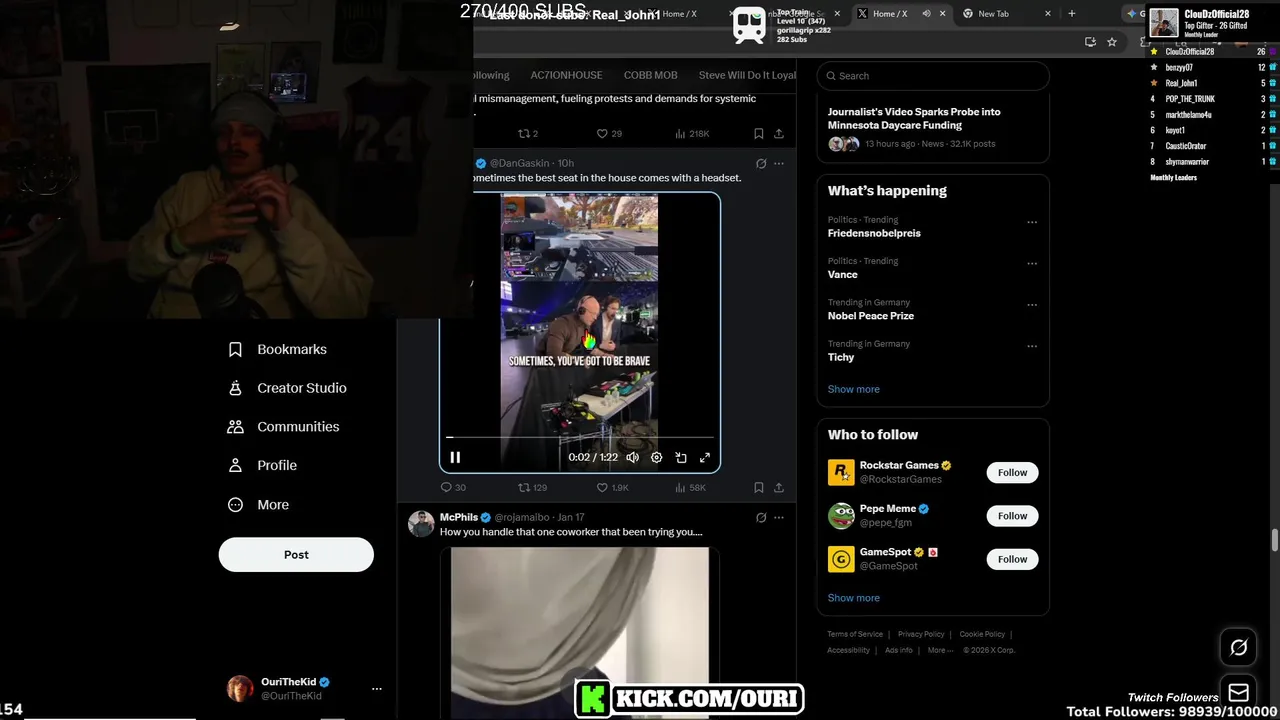Open Rockstar Games profile icon
Viewport: 1280px width, 720px height.
(841, 472)
